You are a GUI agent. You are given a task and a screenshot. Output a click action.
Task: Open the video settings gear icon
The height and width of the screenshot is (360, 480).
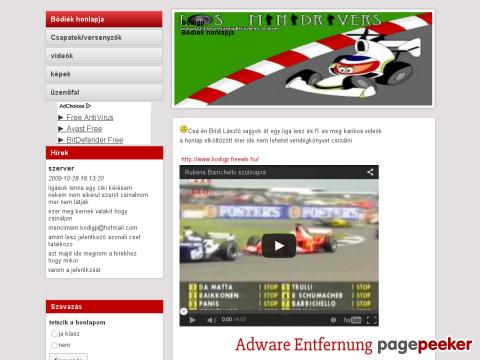pyautogui.click(x=333, y=320)
